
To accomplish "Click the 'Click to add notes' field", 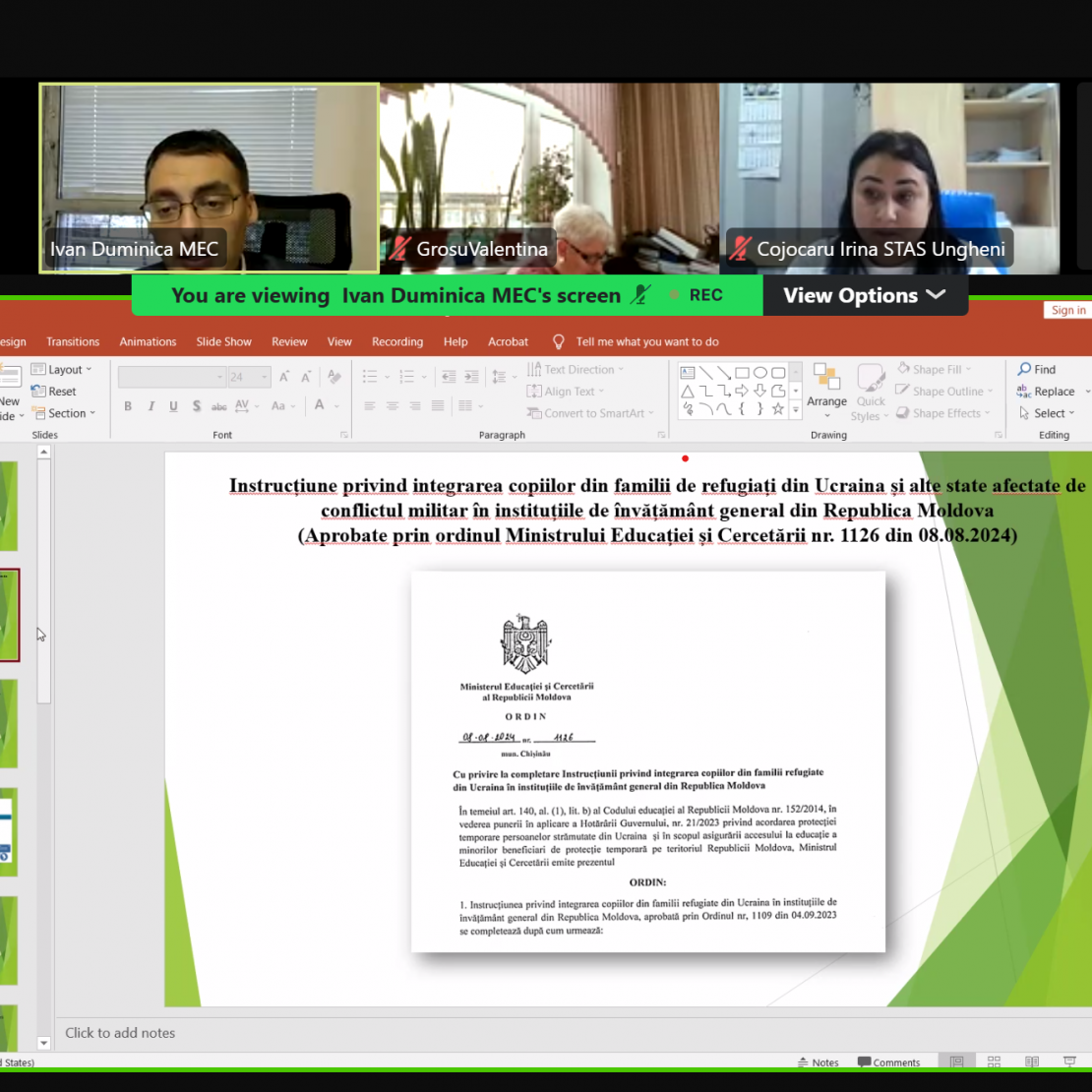I will coord(120,1033).
